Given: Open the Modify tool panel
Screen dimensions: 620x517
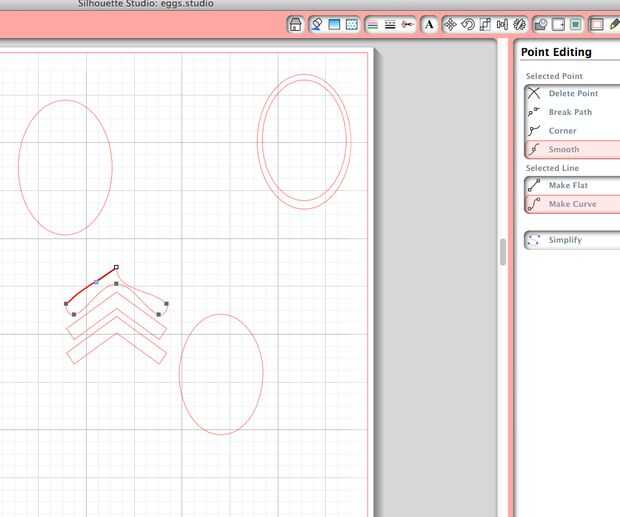Looking at the screenshot, I should 541,25.
